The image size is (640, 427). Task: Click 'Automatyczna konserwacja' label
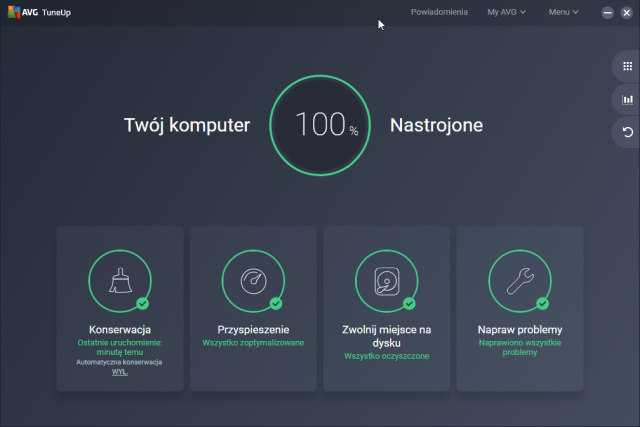pyautogui.click(x=119, y=362)
